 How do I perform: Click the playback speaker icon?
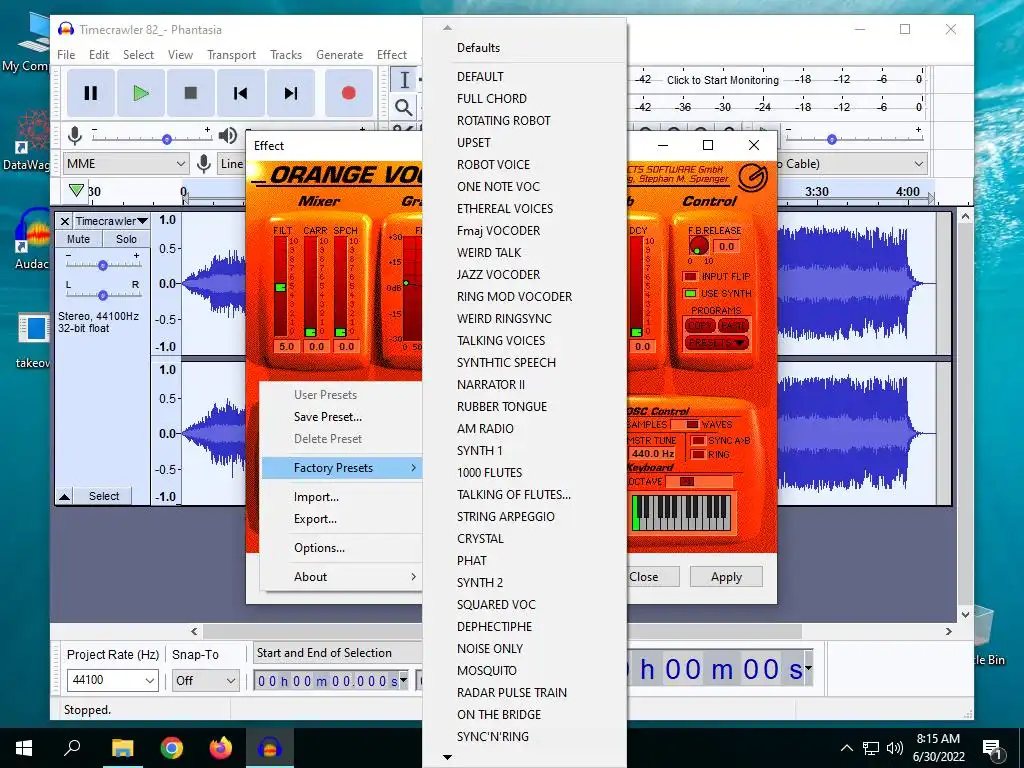coord(227,136)
